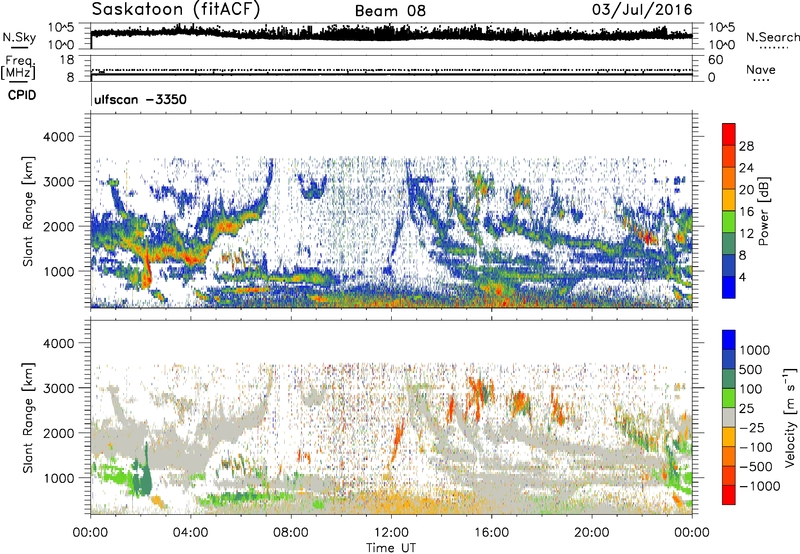Click "3000" on the power panel's range axis

pyautogui.click(x=59, y=182)
